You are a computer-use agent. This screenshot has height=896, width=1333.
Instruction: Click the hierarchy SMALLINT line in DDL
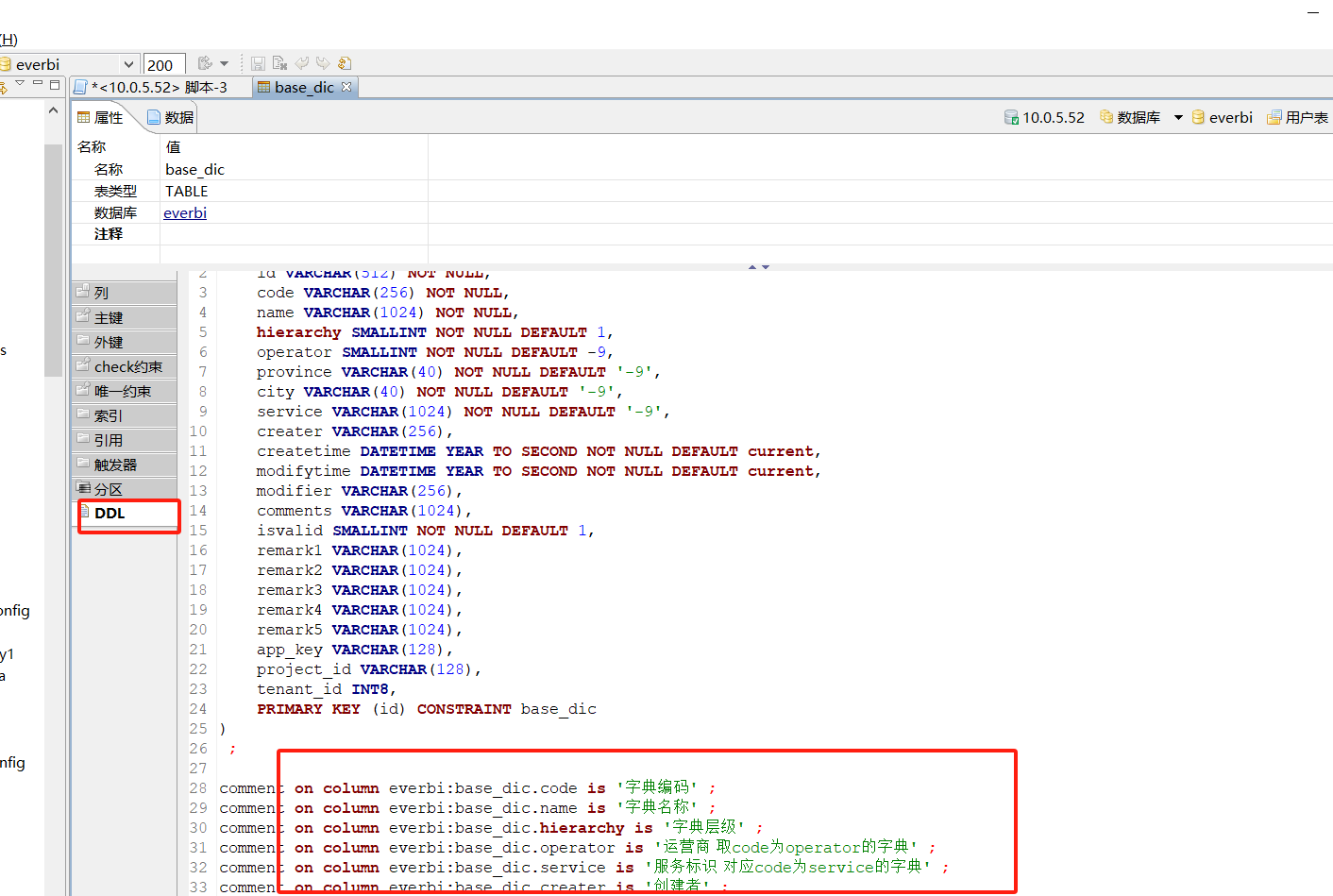(x=435, y=332)
